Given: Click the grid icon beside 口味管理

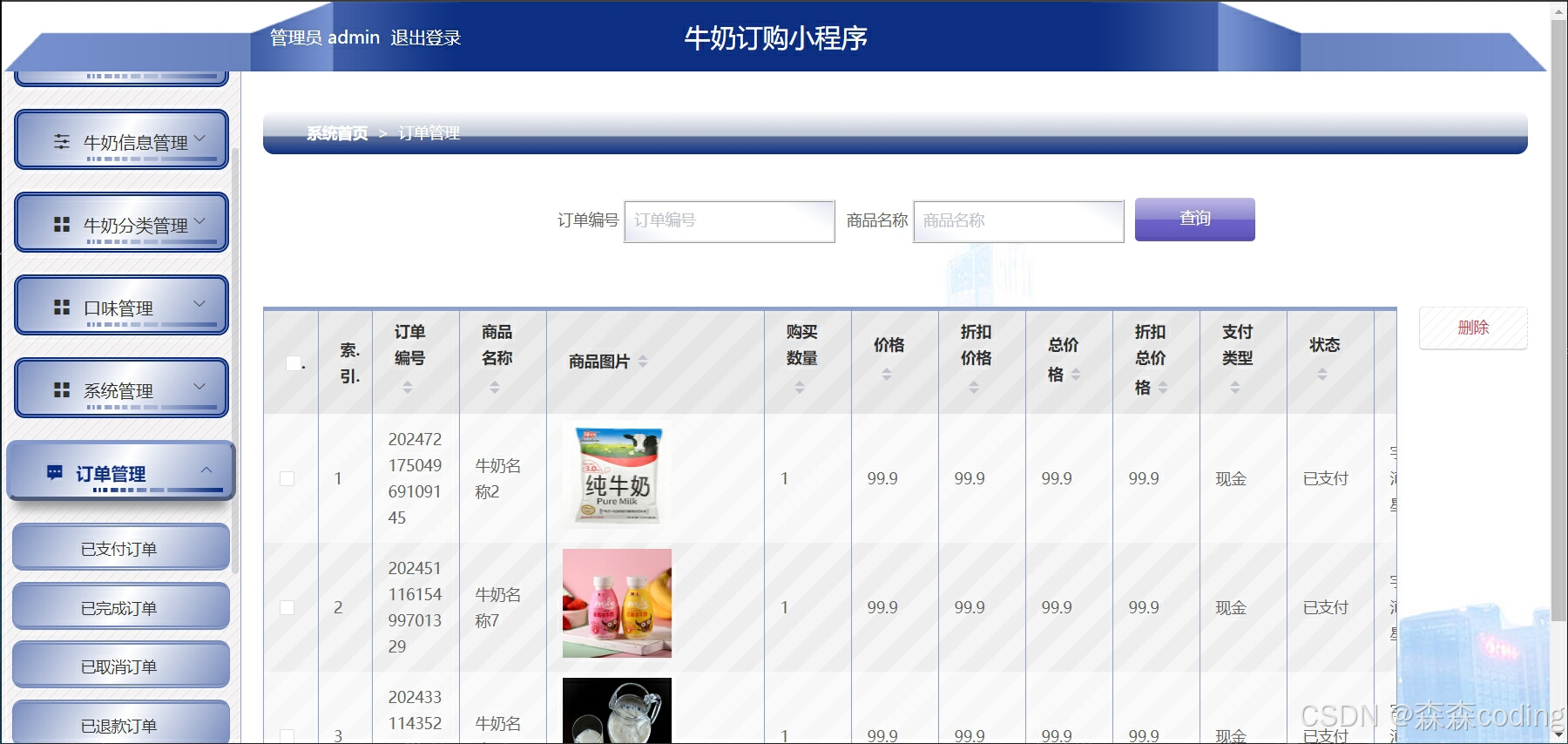Looking at the screenshot, I should pyautogui.click(x=62, y=307).
